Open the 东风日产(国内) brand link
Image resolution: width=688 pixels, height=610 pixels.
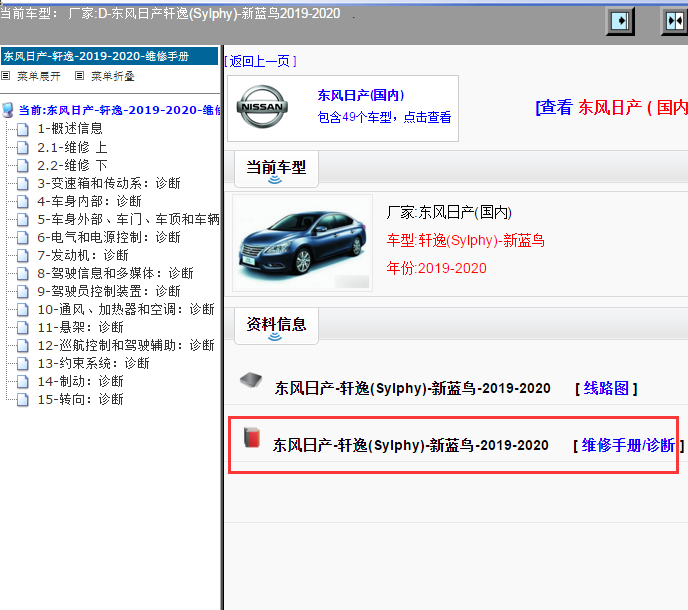[x=361, y=95]
